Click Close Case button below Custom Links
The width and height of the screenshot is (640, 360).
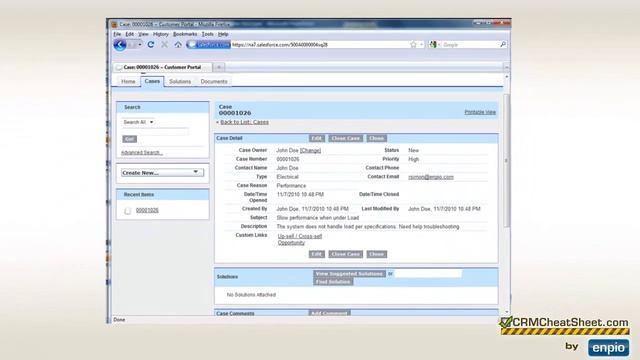click(345, 254)
